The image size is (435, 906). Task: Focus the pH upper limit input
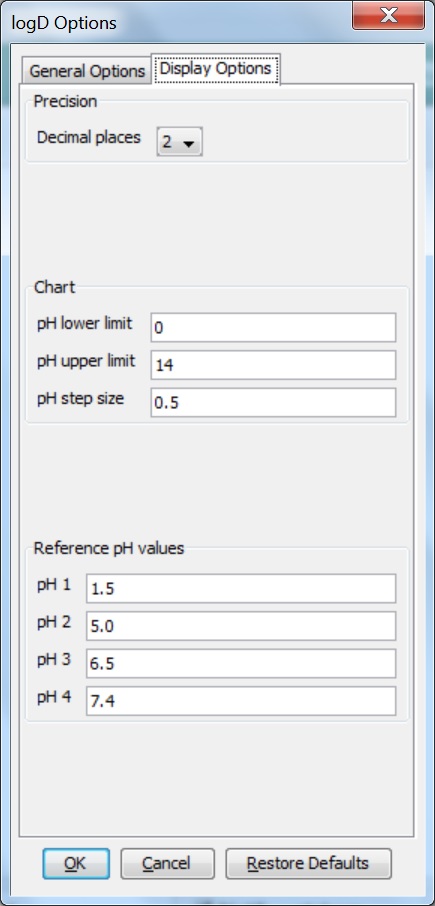tap(273, 365)
